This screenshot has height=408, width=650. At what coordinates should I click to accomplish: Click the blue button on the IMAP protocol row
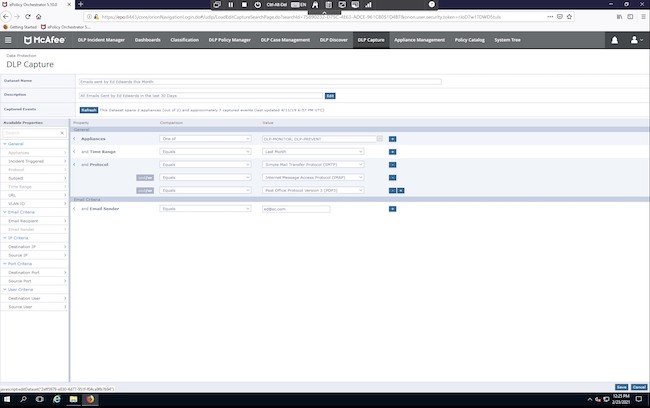click(x=393, y=177)
